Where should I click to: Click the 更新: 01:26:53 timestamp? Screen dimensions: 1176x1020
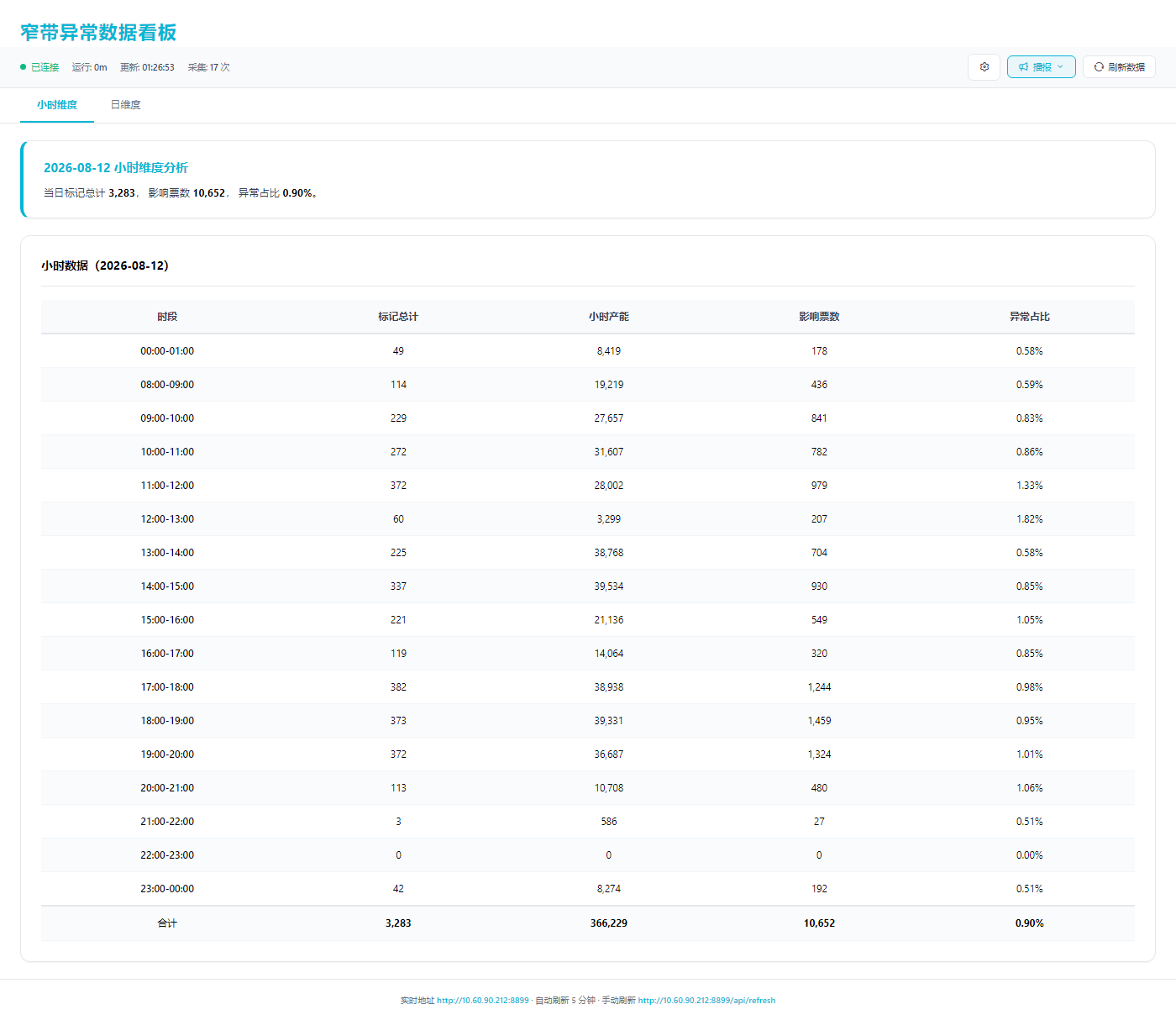click(147, 67)
